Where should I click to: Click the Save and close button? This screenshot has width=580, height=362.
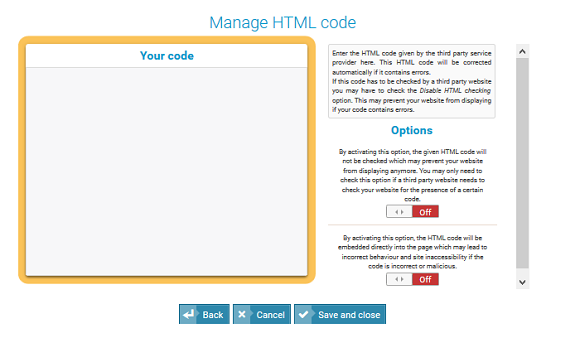(x=340, y=314)
